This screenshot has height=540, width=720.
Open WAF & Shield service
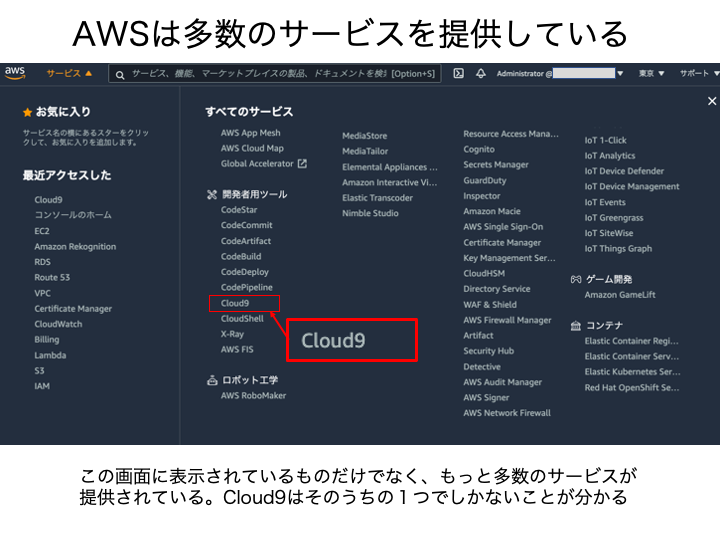pos(490,304)
